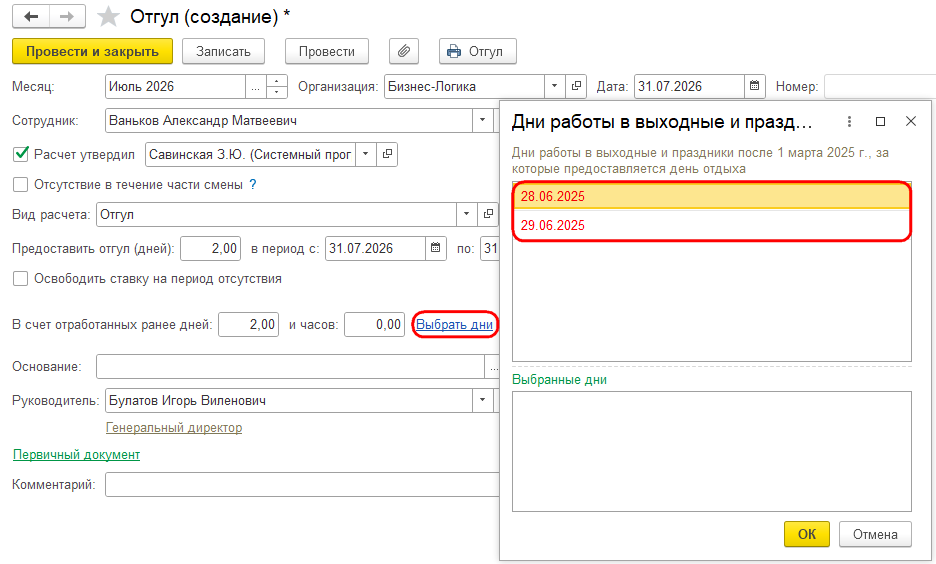Open calendar picker for Дата field
The image size is (936, 564).
[x=755, y=86]
